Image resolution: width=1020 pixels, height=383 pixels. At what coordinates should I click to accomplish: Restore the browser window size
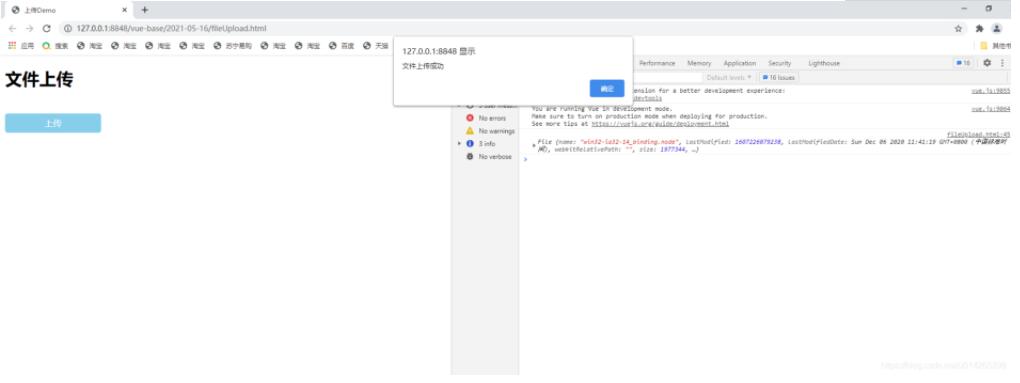pos(989,9)
